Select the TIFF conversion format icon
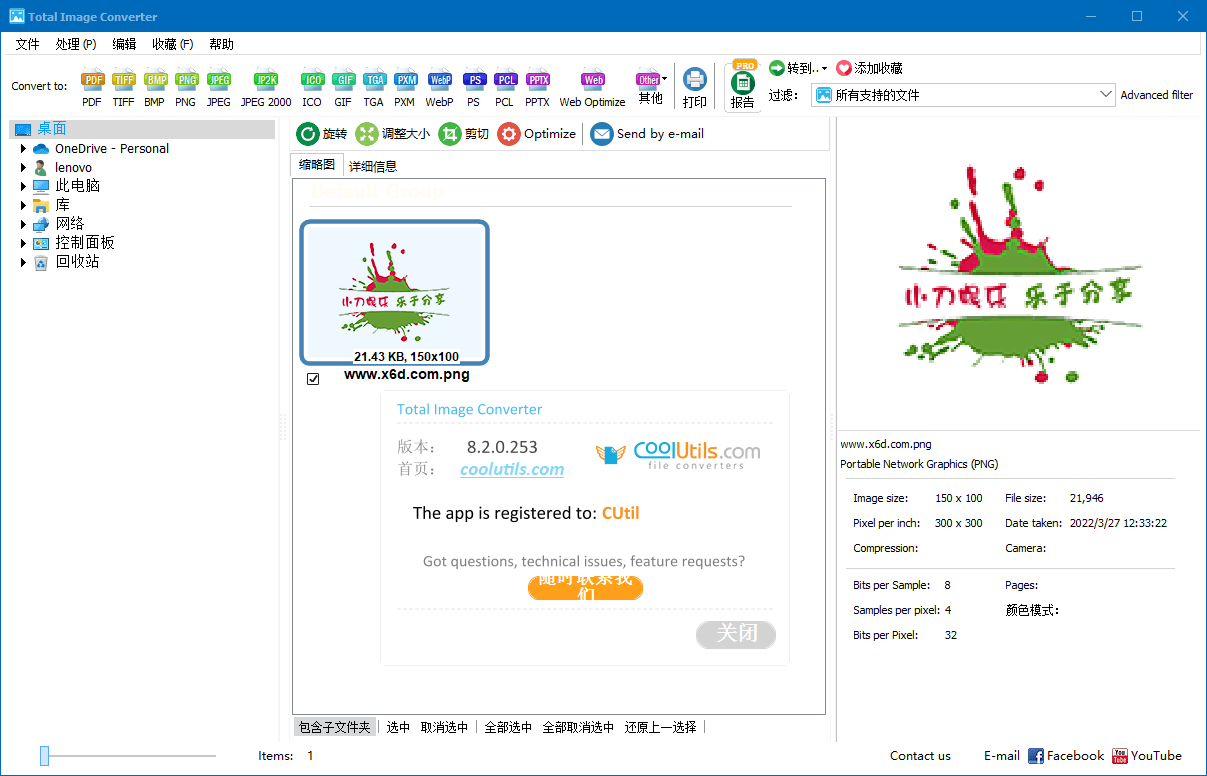Image resolution: width=1207 pixels, height=776 pixels. click(x=123, y=81)
